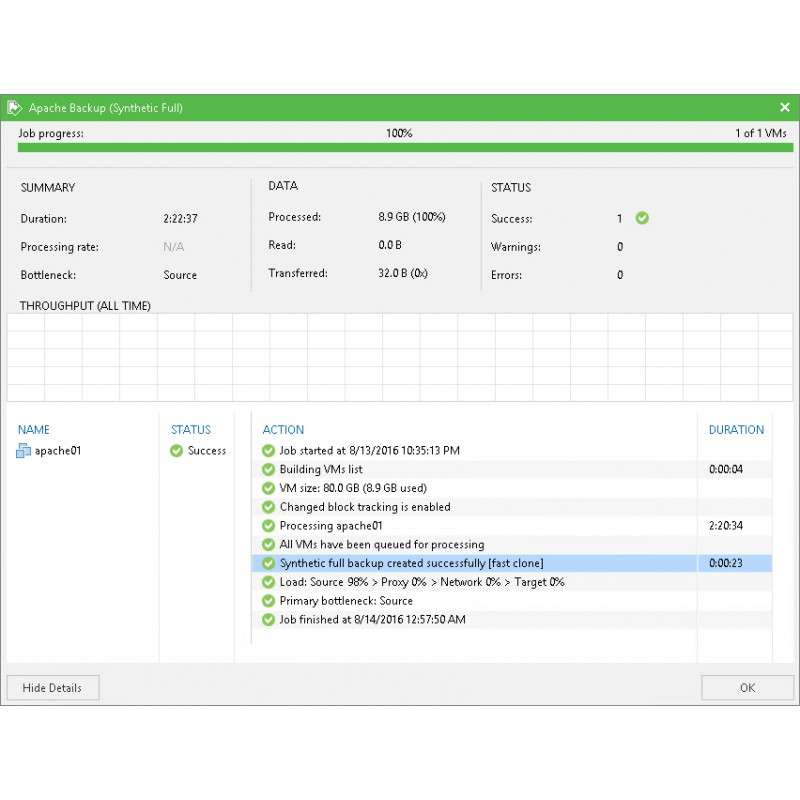Click the green check next to Success status

coord(177,451)
